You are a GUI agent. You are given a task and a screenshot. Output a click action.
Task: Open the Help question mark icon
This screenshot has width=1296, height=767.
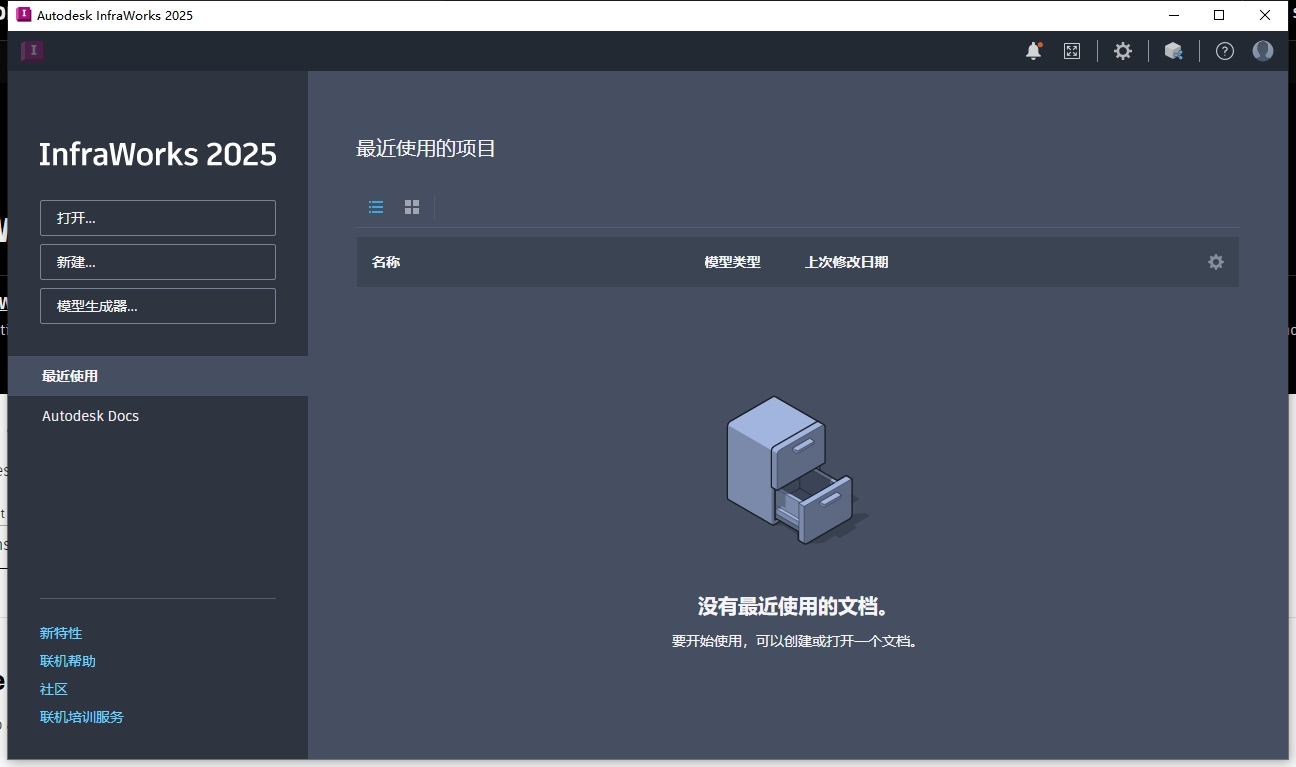tap(1224, 50)
